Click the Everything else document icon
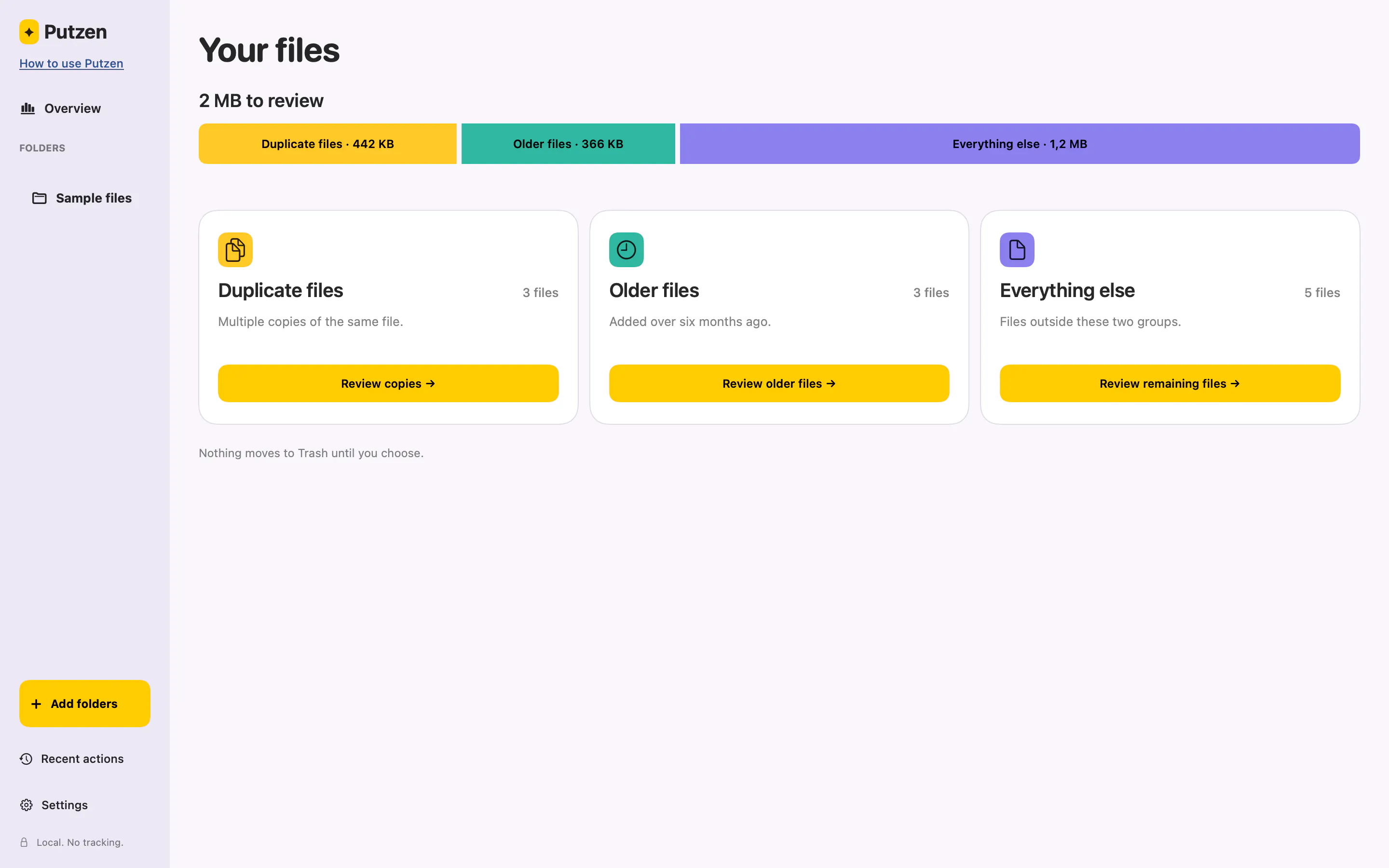1389x868 pixels. (x=1017, y=250)
